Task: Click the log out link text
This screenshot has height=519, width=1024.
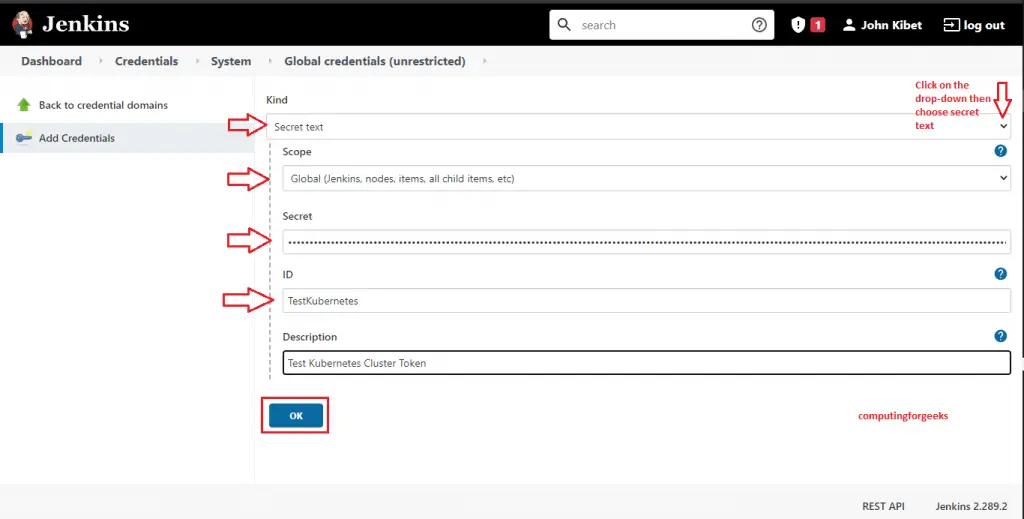Action: pos(984,25)
